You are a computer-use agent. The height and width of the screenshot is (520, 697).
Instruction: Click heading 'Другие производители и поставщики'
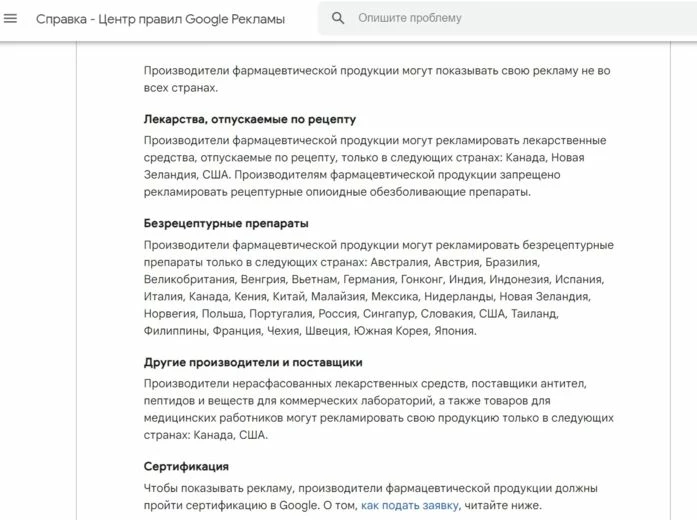[x=253, y=362]
